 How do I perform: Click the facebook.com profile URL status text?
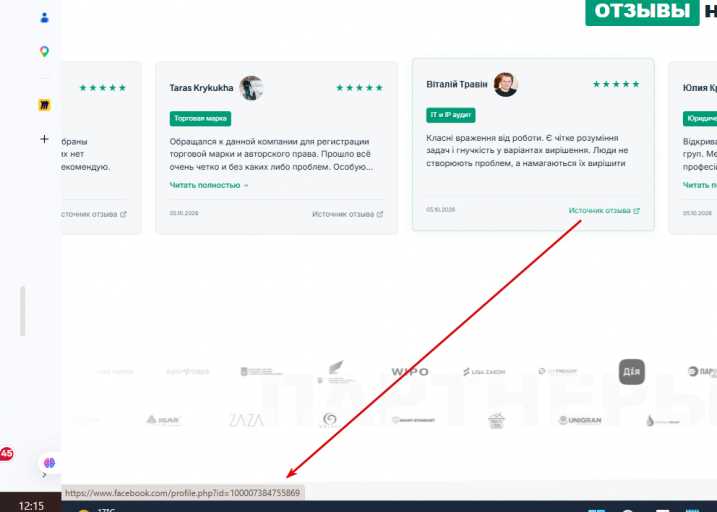click(182, 493)
